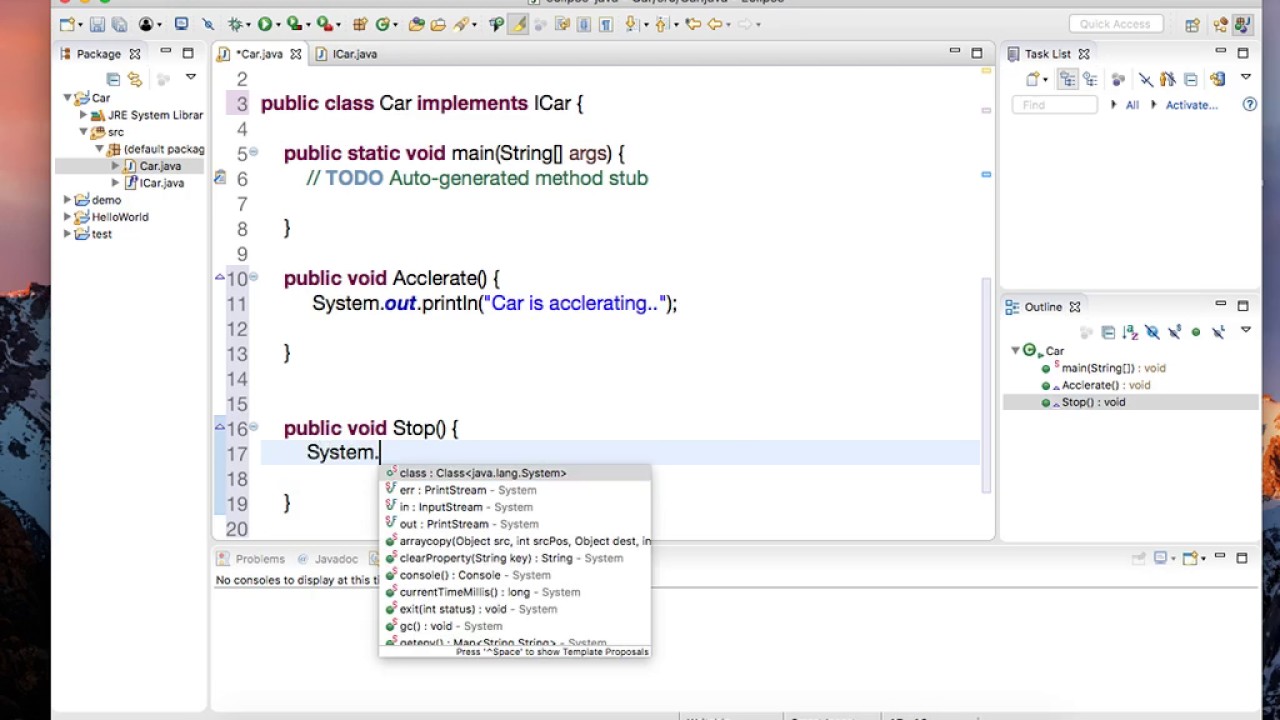Select Accelerate() : void in Outline

coord(1097,385)
